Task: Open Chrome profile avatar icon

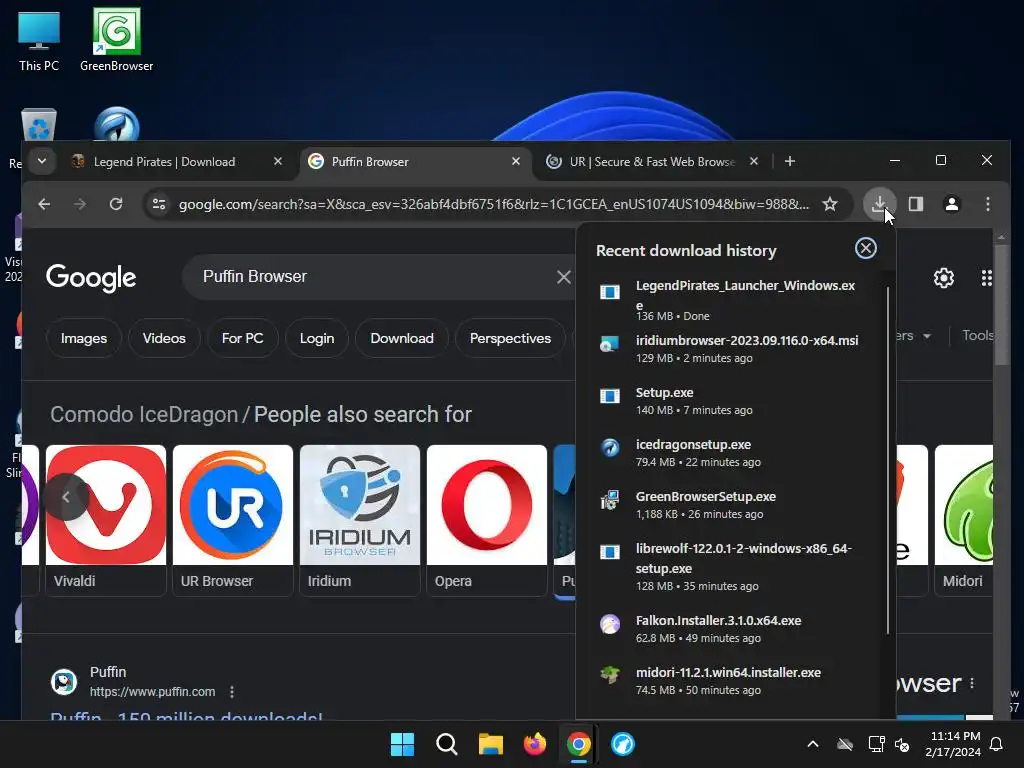Action: tap(952, 204)
